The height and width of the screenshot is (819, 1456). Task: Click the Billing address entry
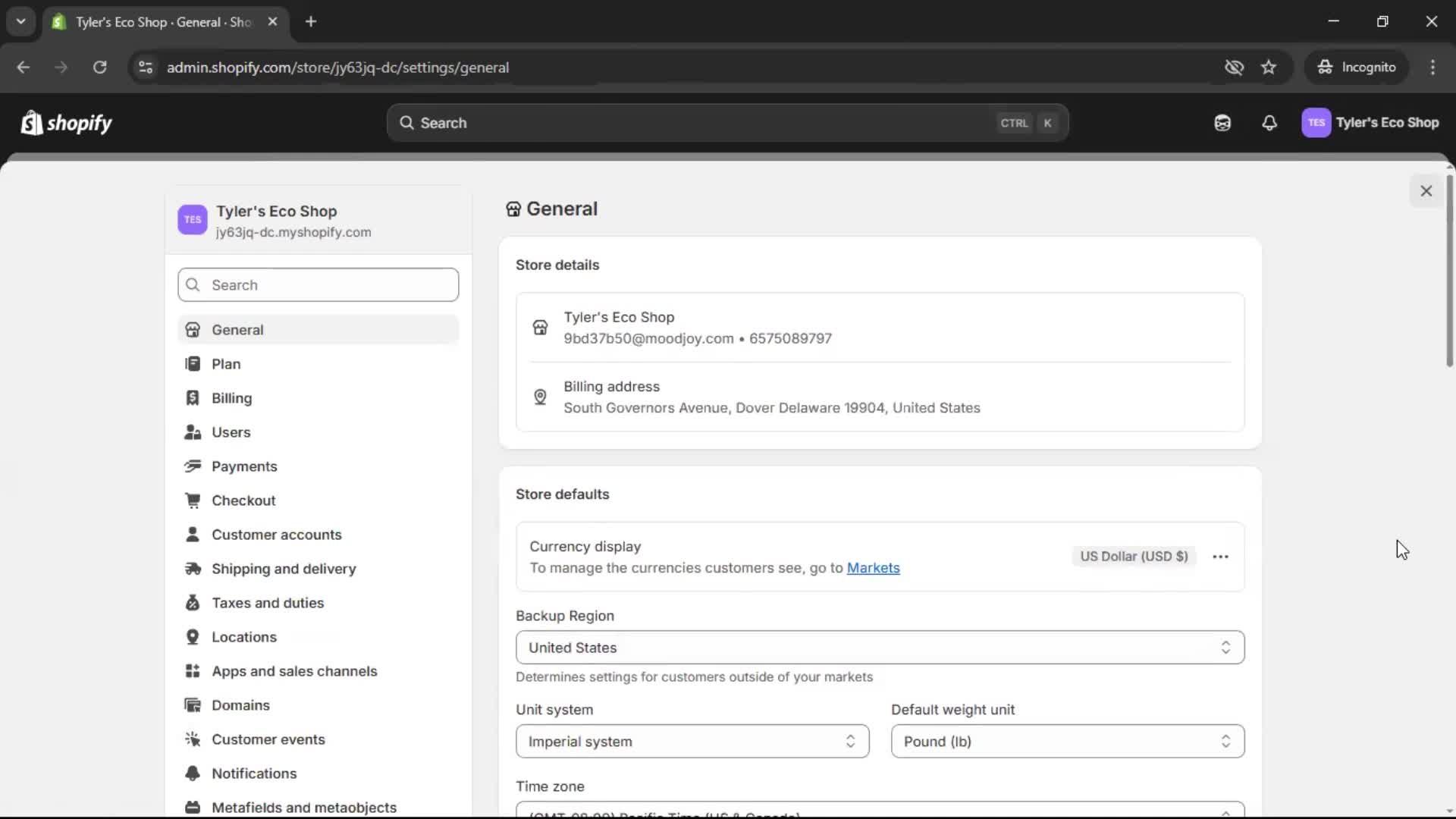click(771, 397)
